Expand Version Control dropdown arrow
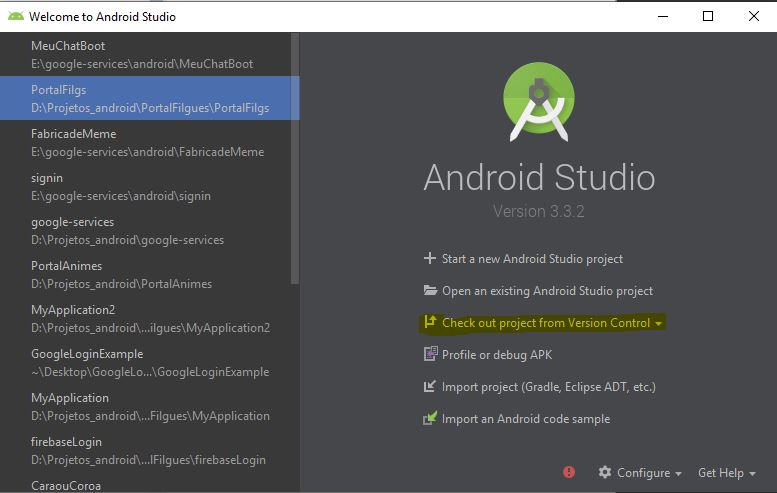Viewport: 777px width, 493px height. coord(658,324)
